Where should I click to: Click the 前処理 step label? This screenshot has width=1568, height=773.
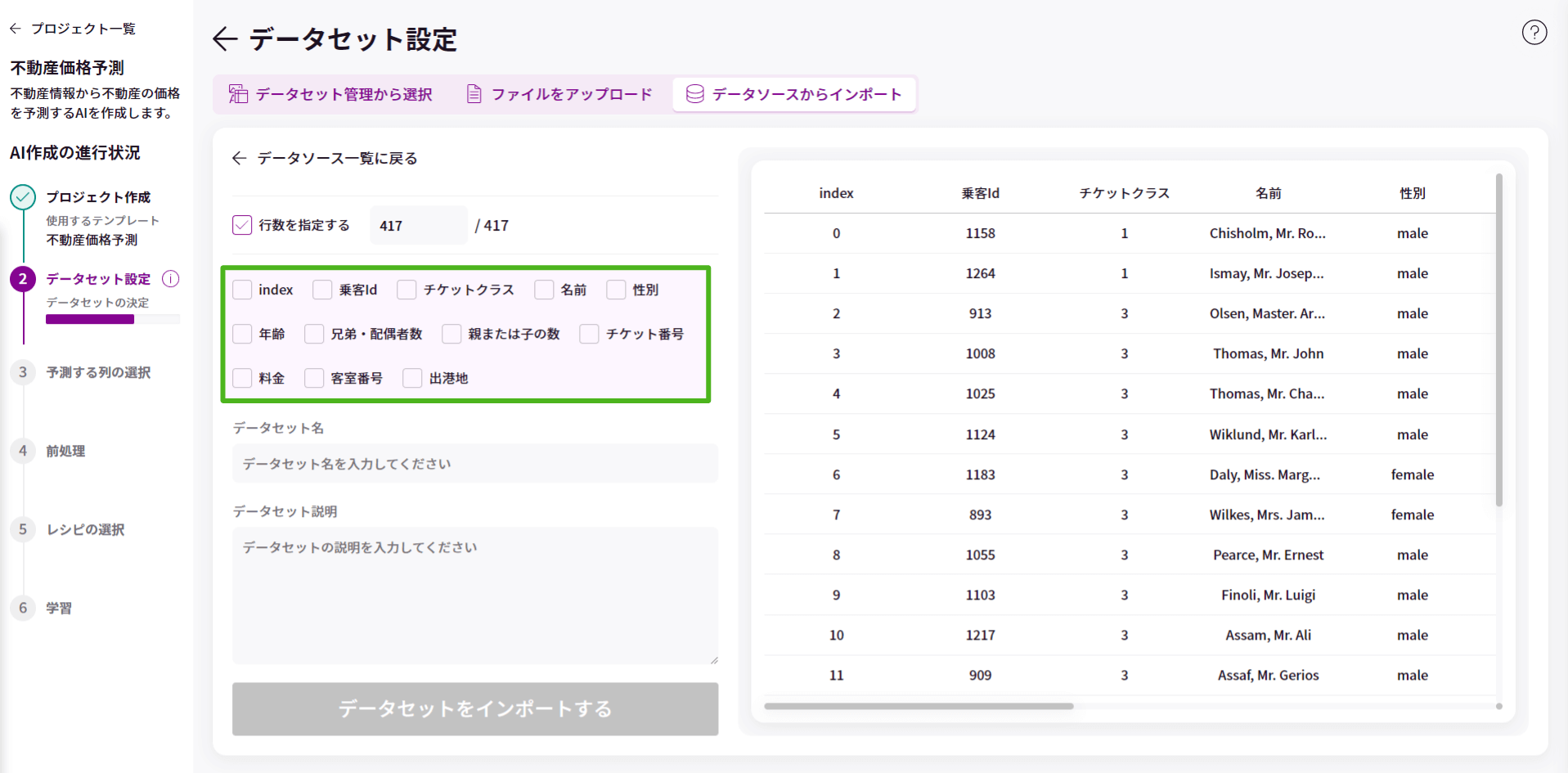tap(65, 451)
